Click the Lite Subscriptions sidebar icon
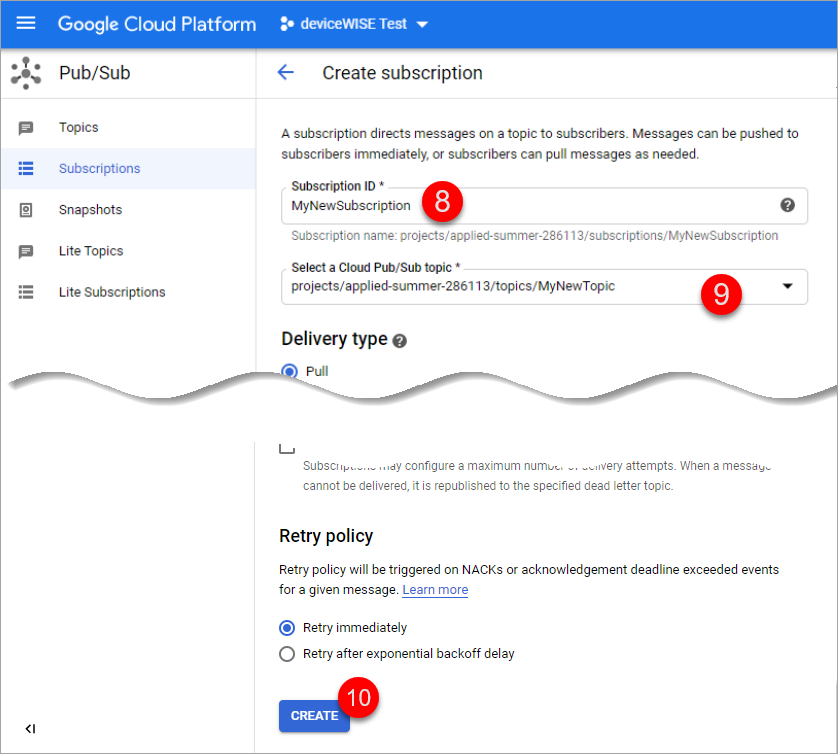Screen dimensions: 838x754 (x=26, y=292)
